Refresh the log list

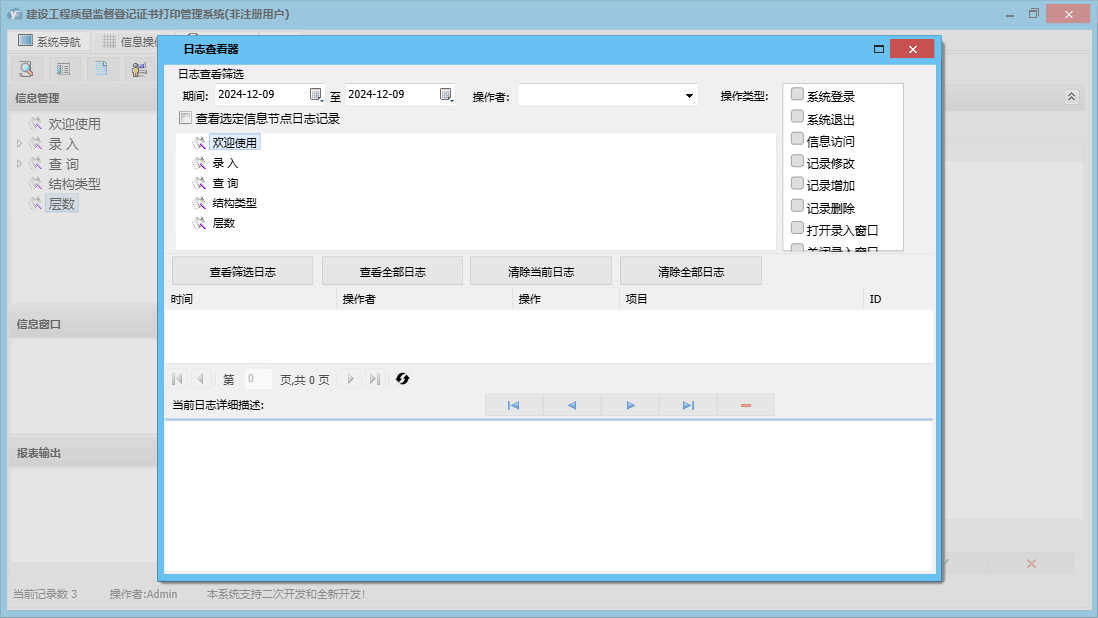click(403, 379)
